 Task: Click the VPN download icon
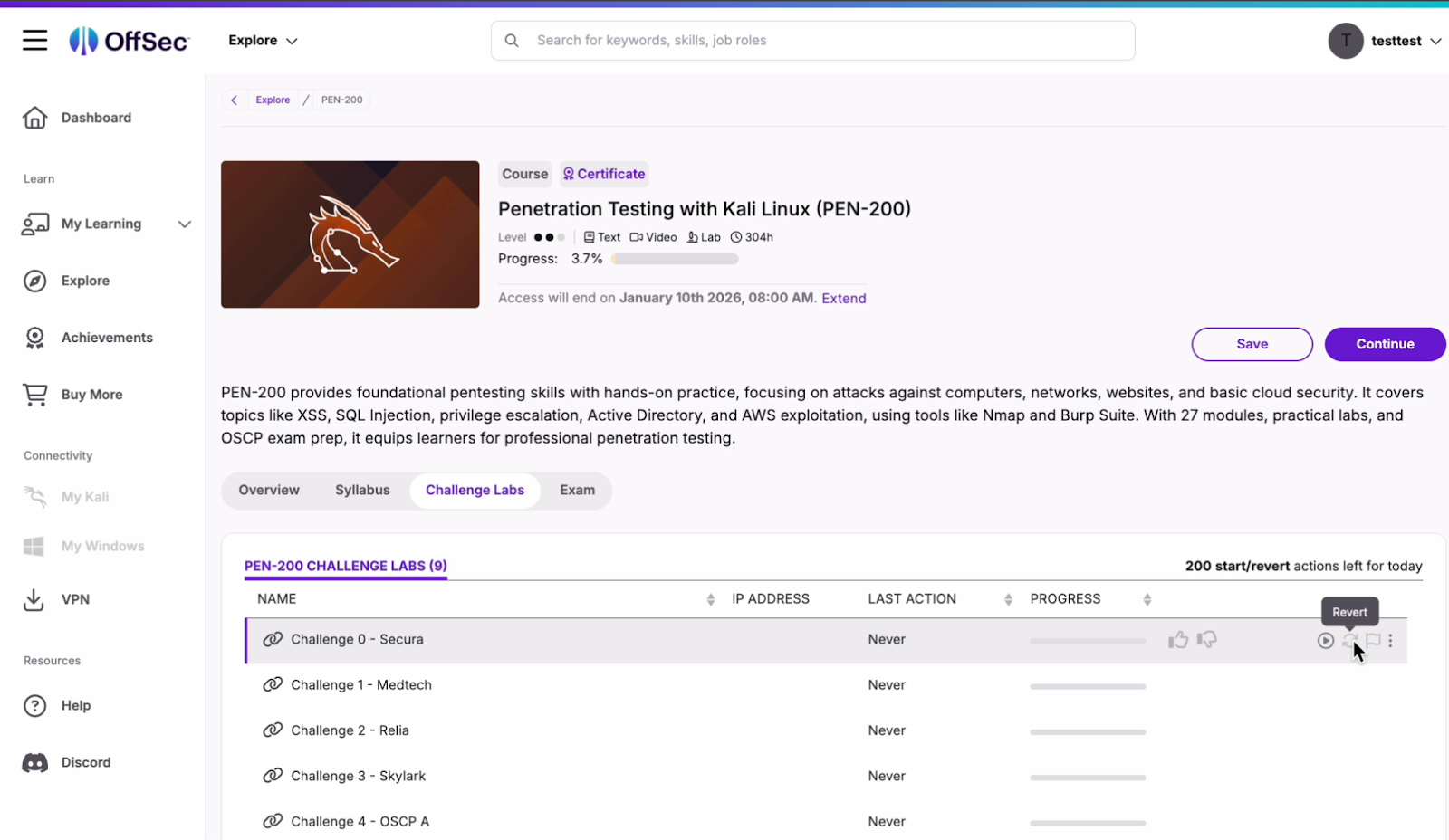(34, 599)
